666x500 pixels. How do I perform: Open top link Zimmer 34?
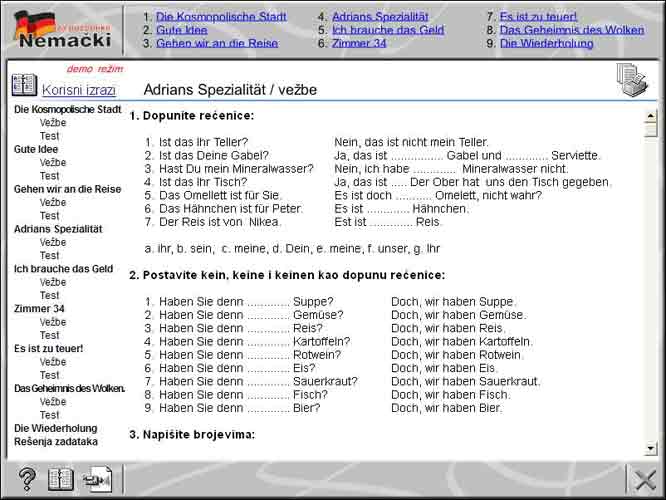click(x=358, y=43)
